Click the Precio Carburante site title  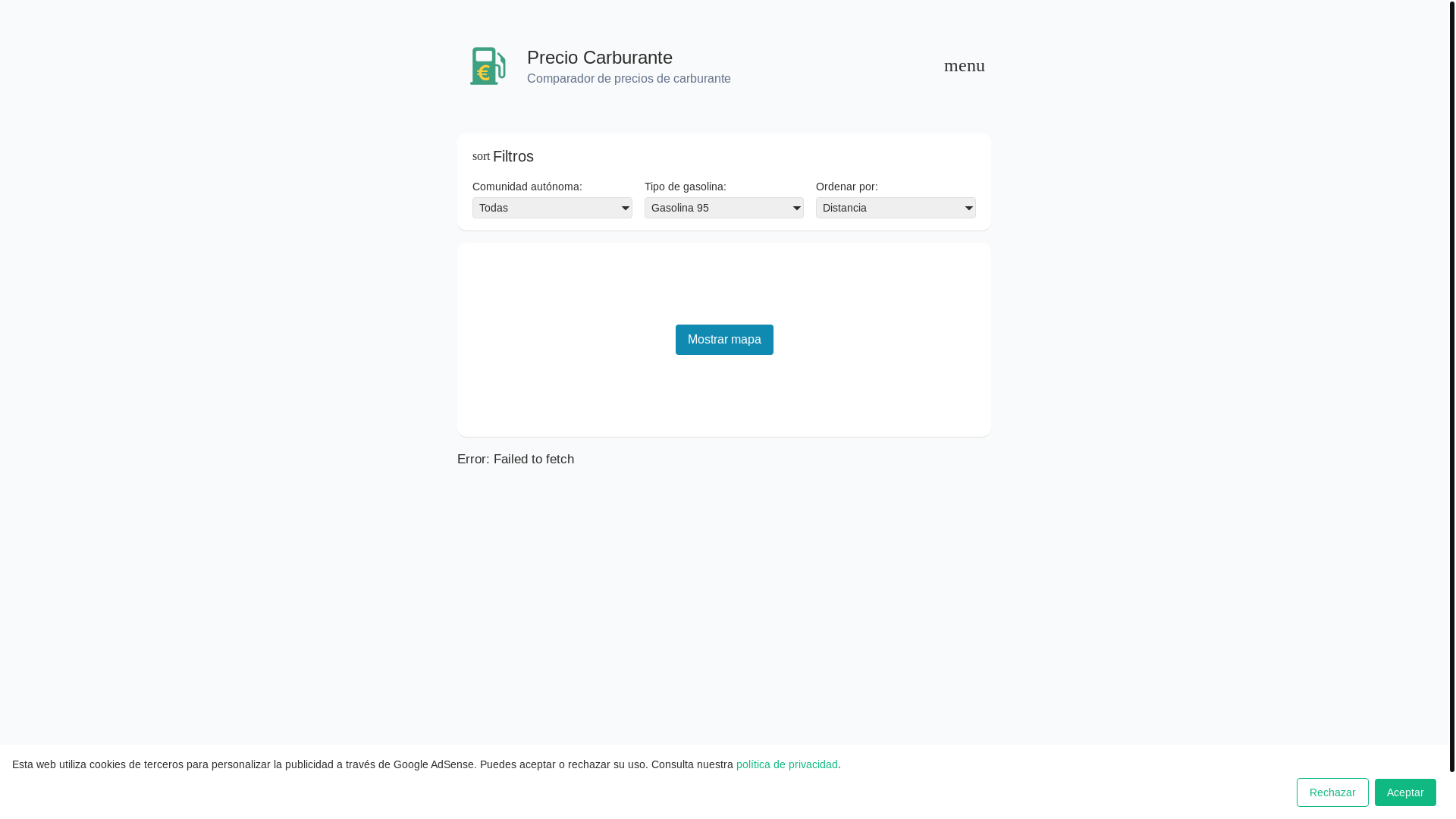click(x=600, y=58)
